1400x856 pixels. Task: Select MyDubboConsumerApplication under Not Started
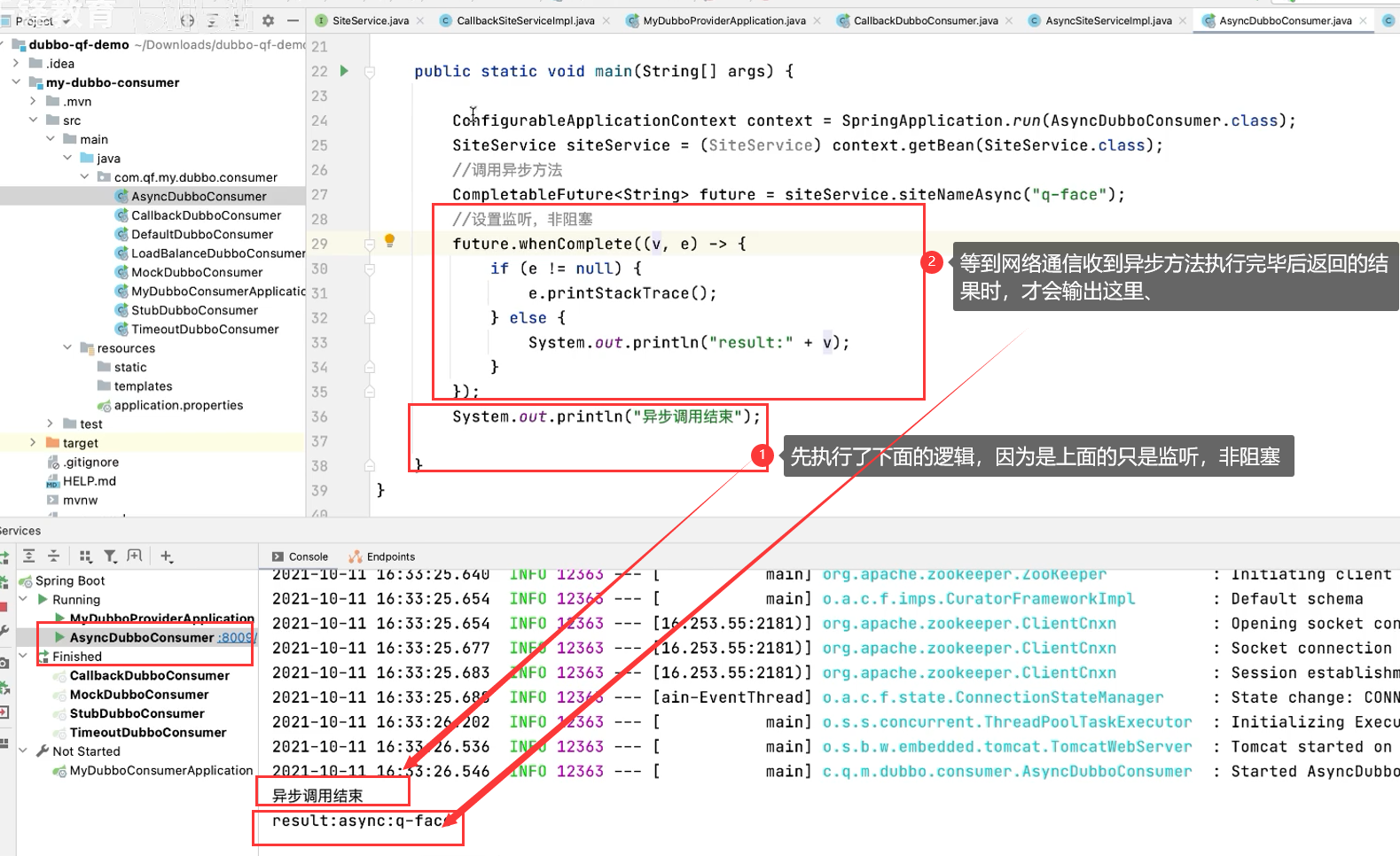pos(161,770)
